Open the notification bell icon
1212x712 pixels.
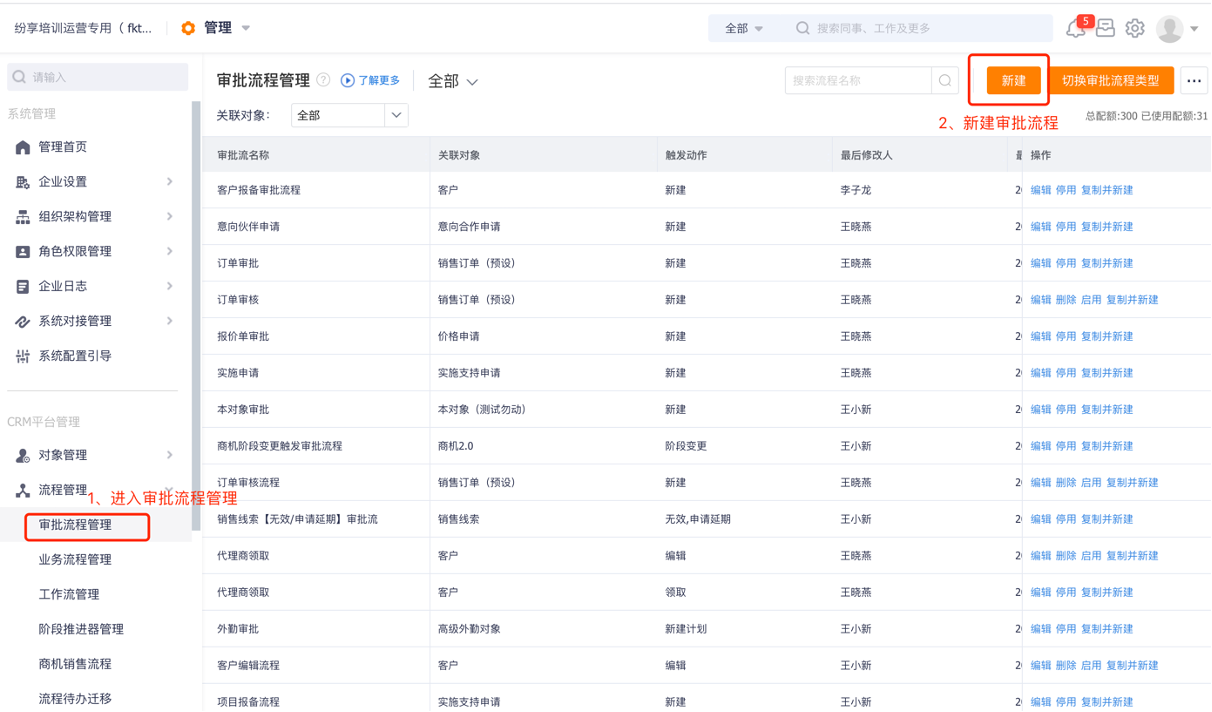tap(1076, 29)
